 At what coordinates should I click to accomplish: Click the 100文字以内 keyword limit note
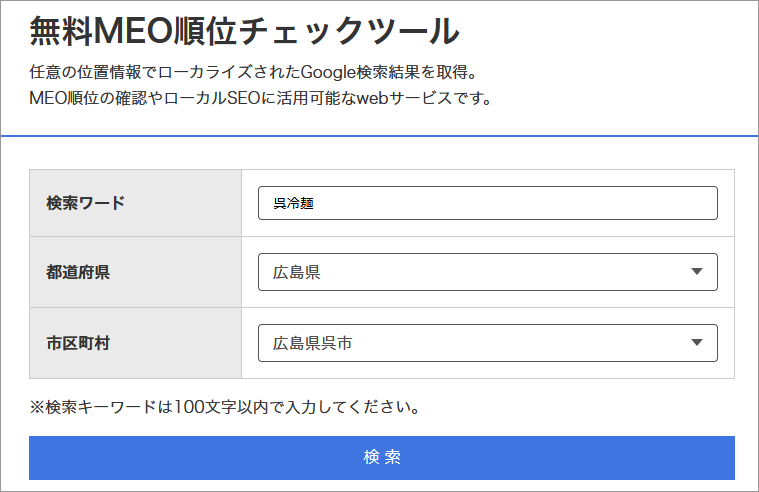click(224, 407)
